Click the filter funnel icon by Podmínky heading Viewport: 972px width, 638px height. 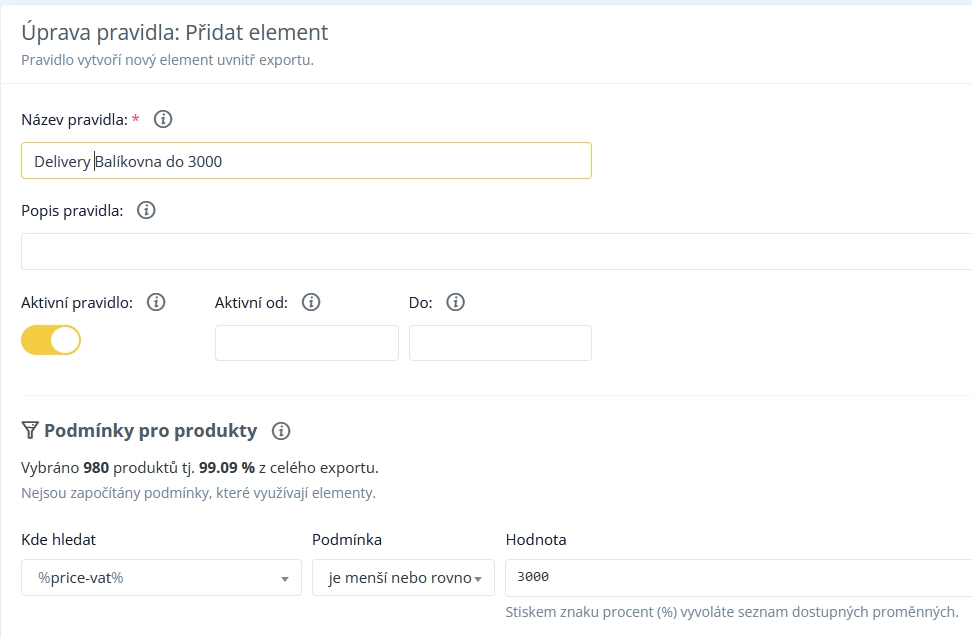[30, 431]
